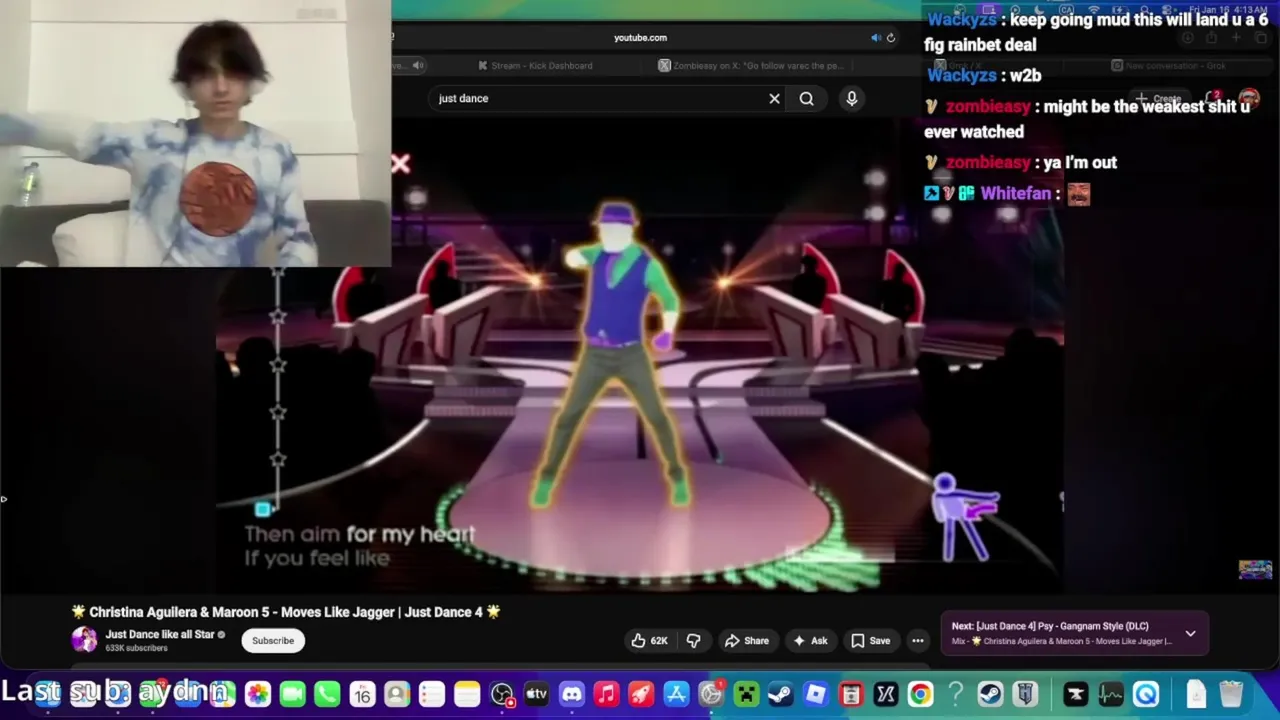The height and width of the screenshot is (720, 1280).
Task: Share the Moves Like Jagger video
Action: tap(747, 641)
